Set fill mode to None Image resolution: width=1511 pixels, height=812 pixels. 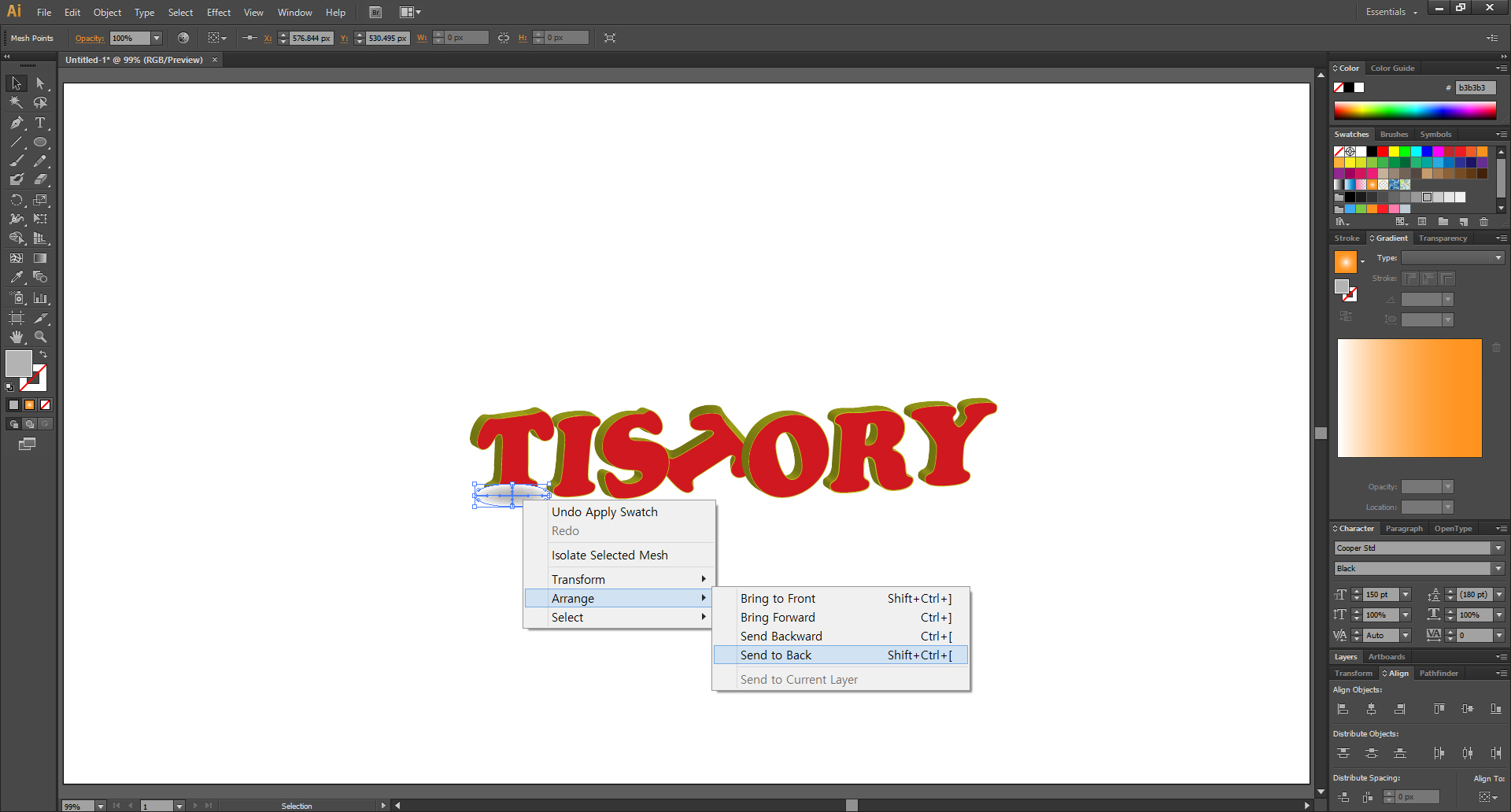pyautogui.click(x=45, y=404)
